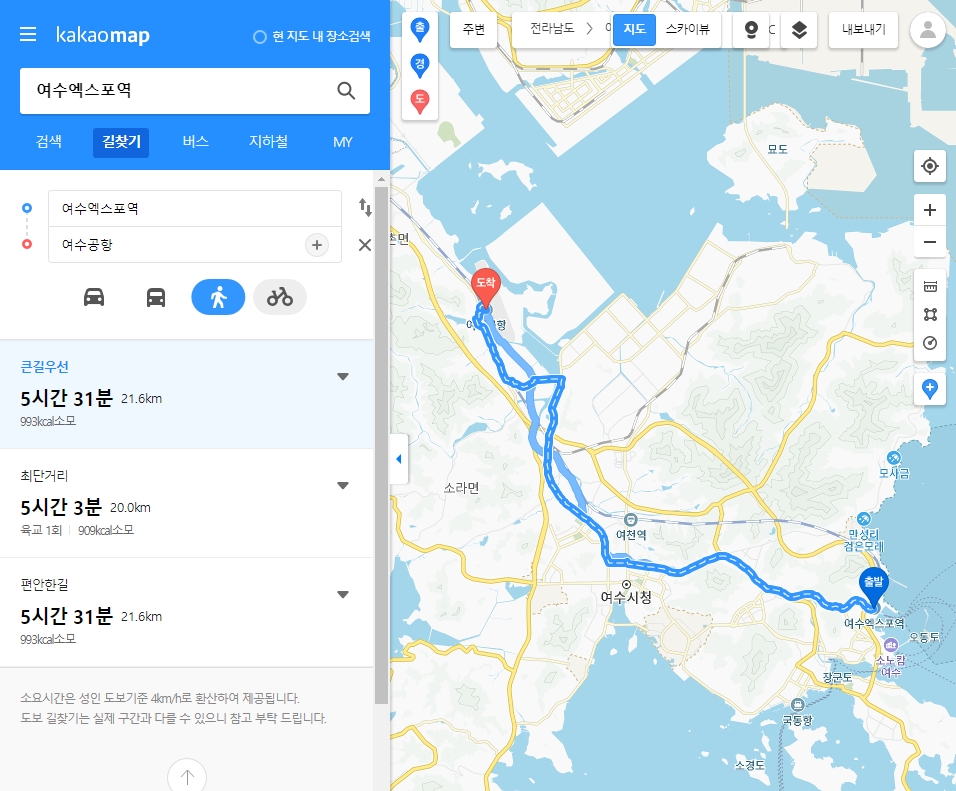Select the car driving mode icon
Image resolution: width=956 pixels, height=791 pixels.
[94, 298]
